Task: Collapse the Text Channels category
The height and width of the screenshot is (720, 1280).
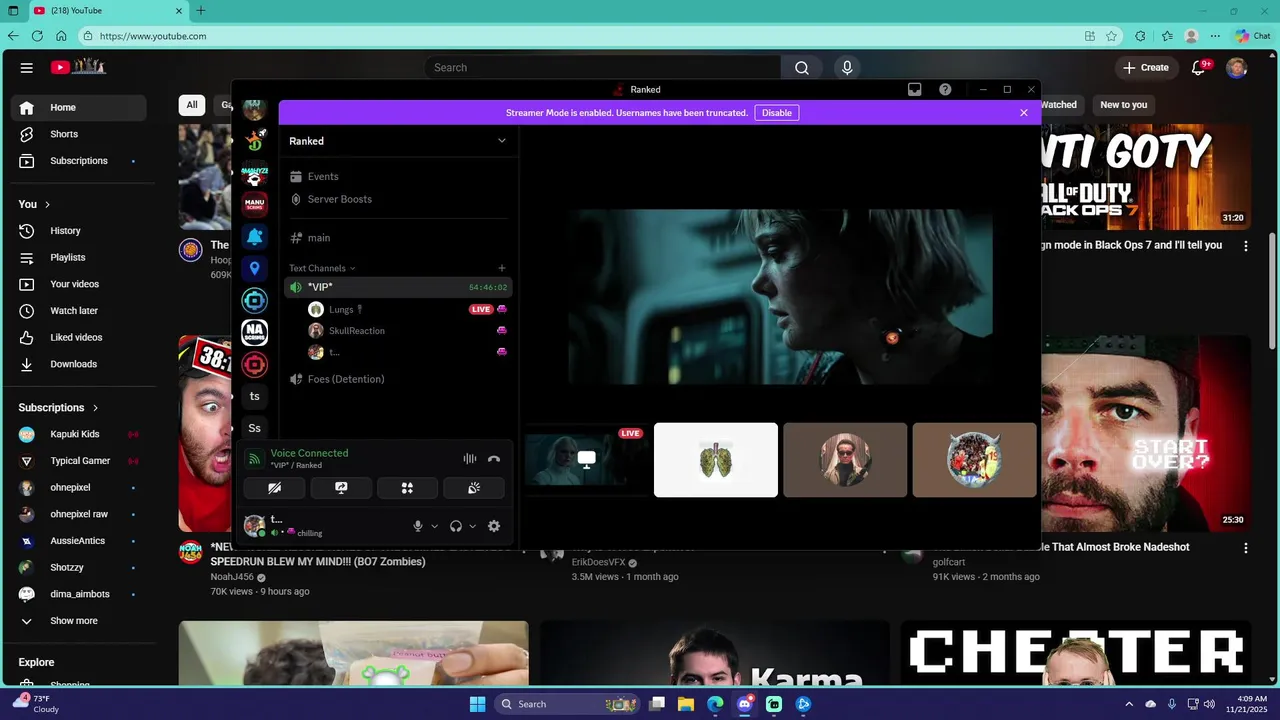Action: pyautogui.click(x=323, y=268)
